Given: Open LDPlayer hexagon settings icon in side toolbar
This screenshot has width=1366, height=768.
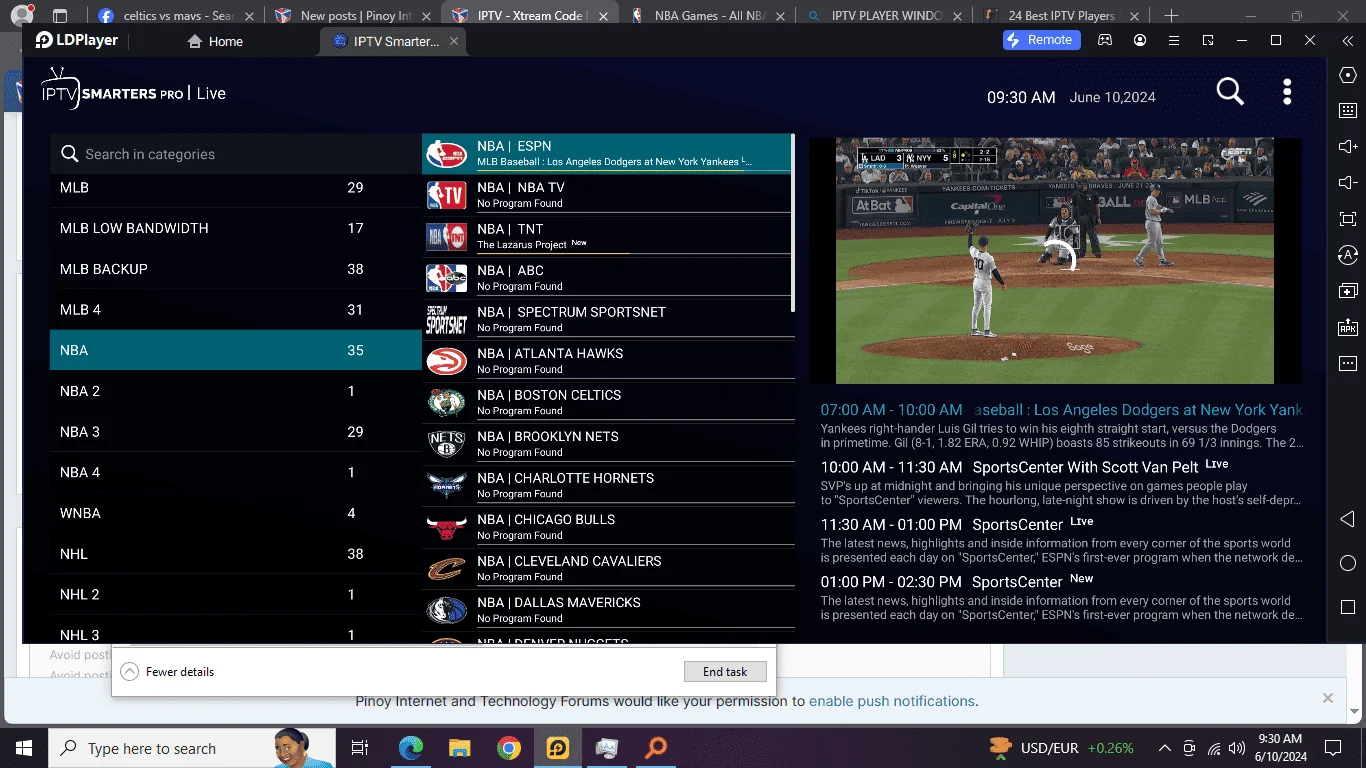Looking at the screenshot, I should (x=1347, y=75).
